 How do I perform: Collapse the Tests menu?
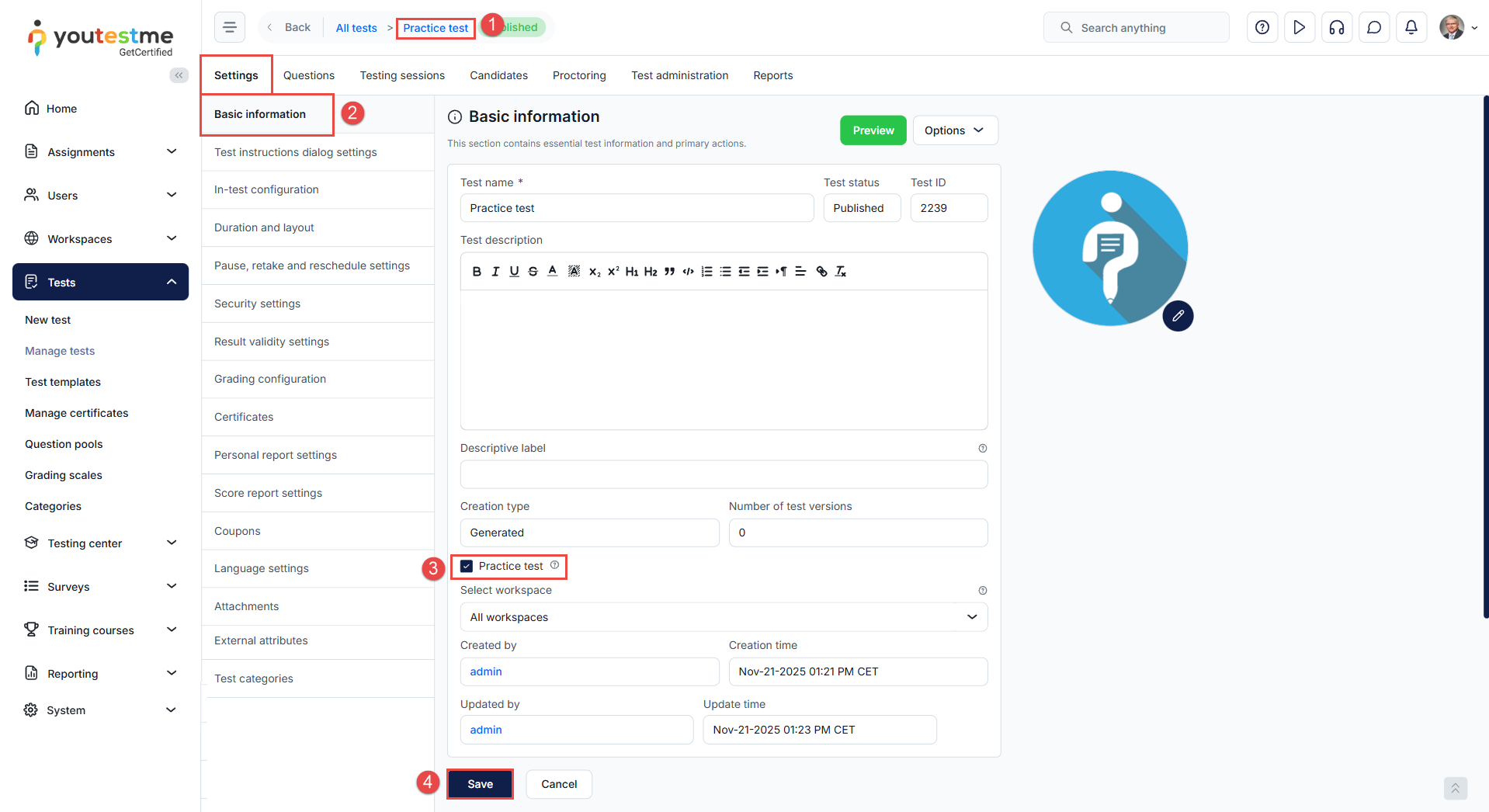[101, 282]
